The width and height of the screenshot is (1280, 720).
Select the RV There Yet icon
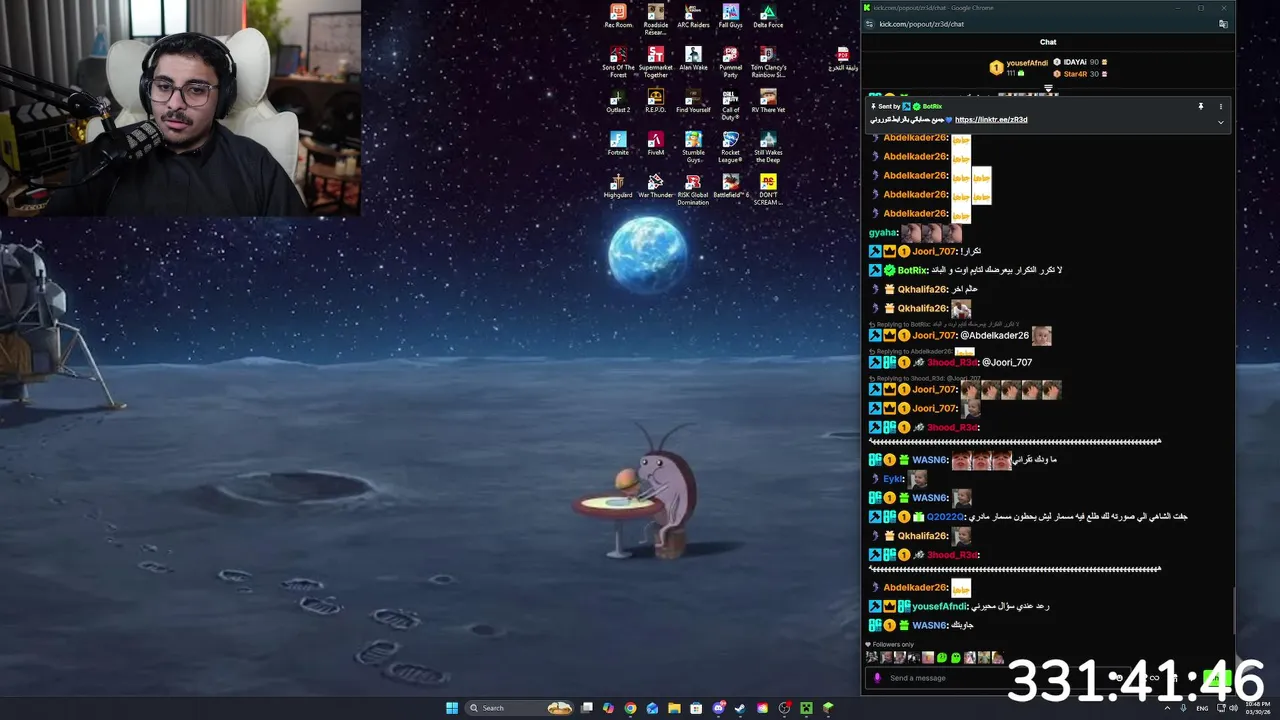(768, 100)
